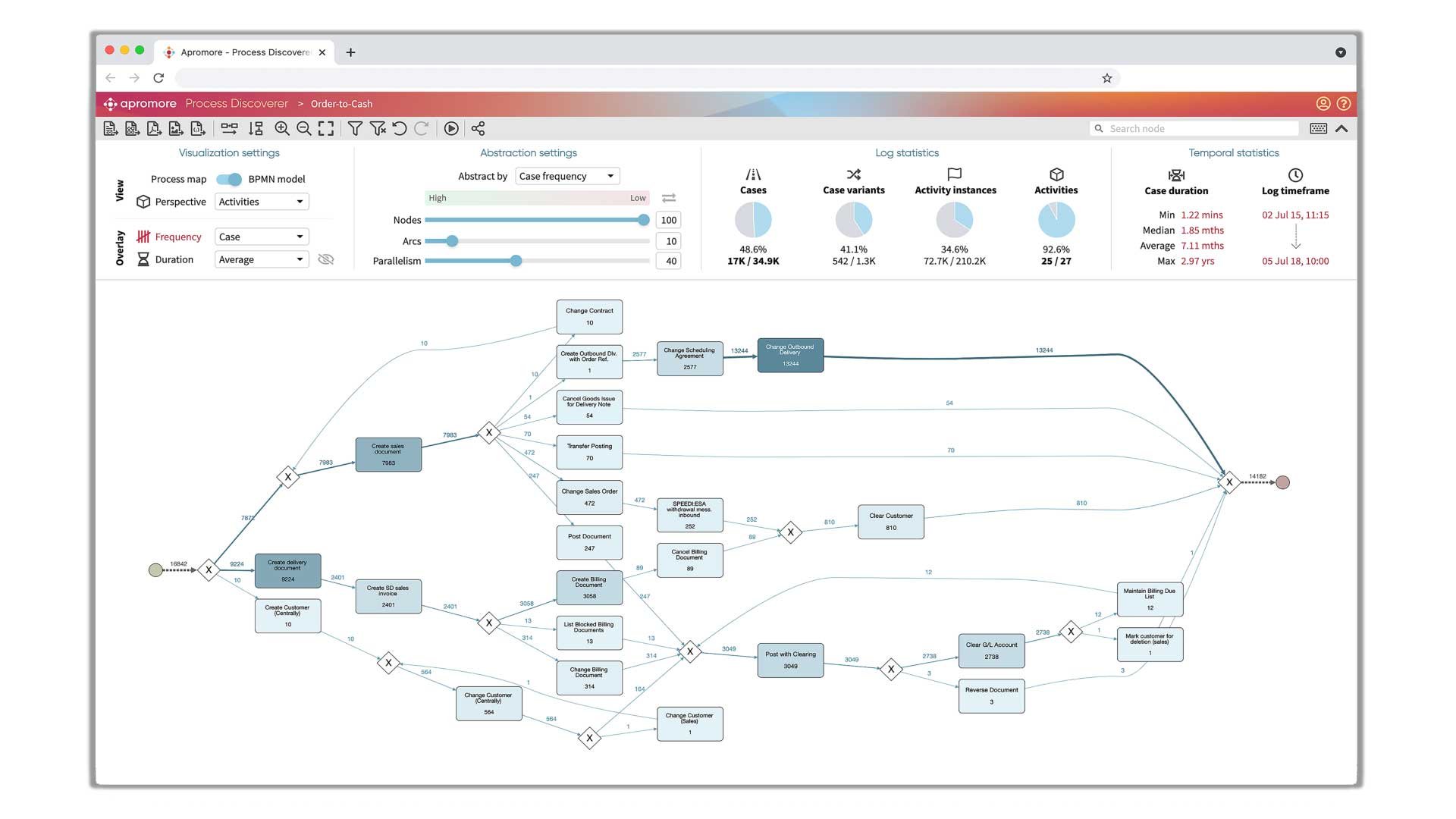The image size is (1456, 819).
Task: Click the Clear filter icon
Action: tap(378, 129)
